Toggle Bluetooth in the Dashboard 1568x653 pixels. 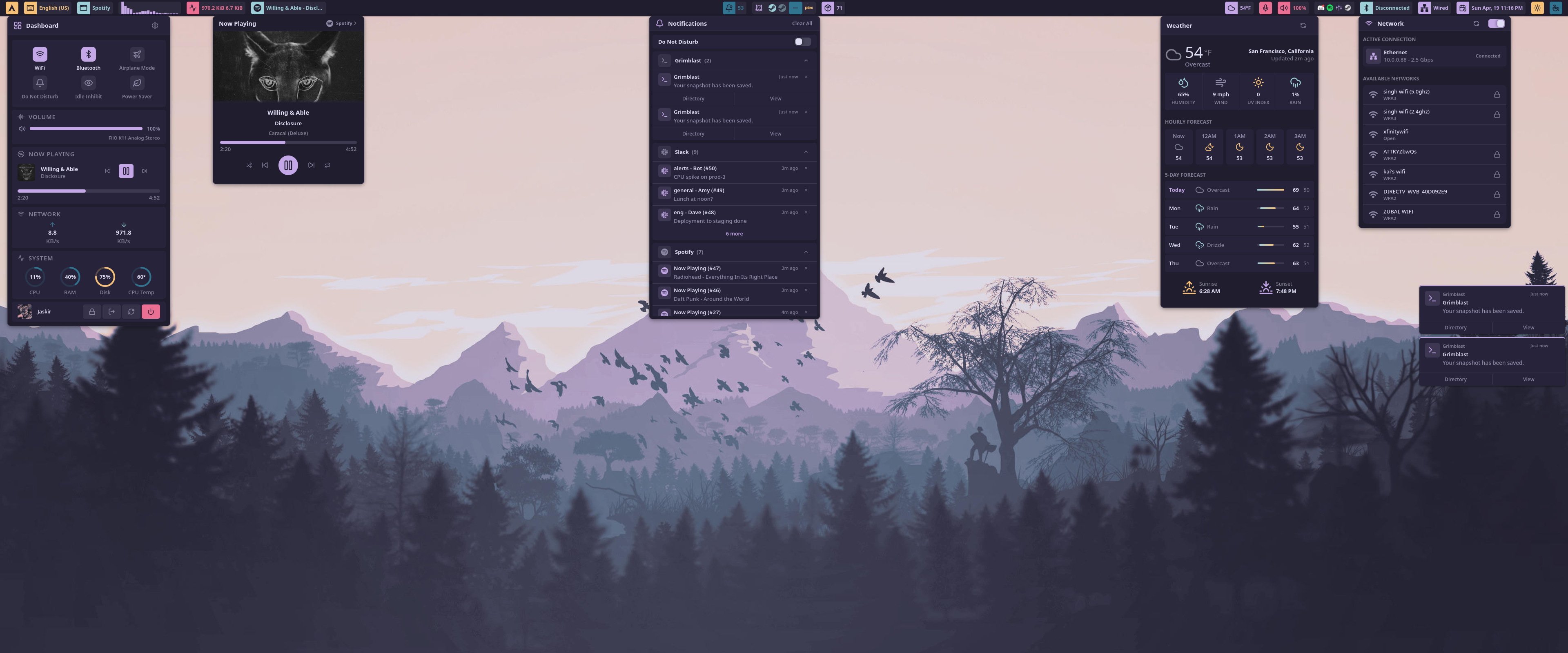88,54
